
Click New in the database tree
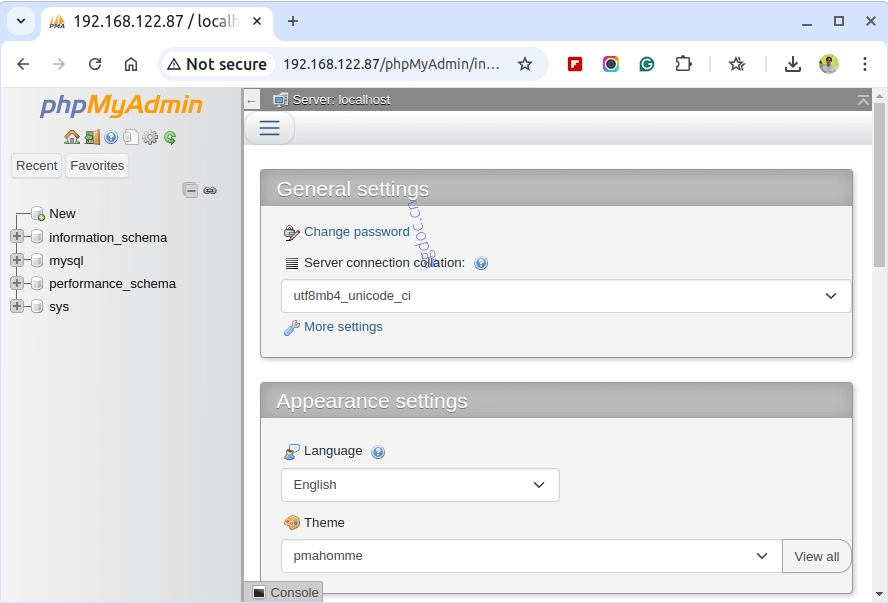point(62,213)
